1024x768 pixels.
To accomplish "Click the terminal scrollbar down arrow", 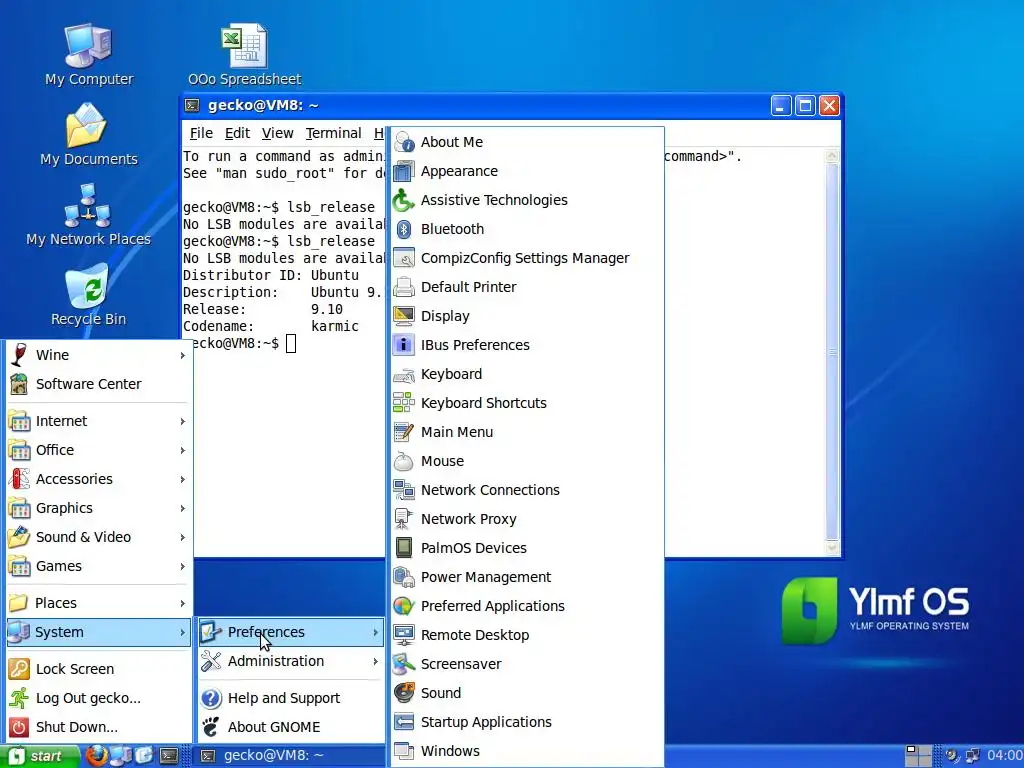I will click(832, 549).
